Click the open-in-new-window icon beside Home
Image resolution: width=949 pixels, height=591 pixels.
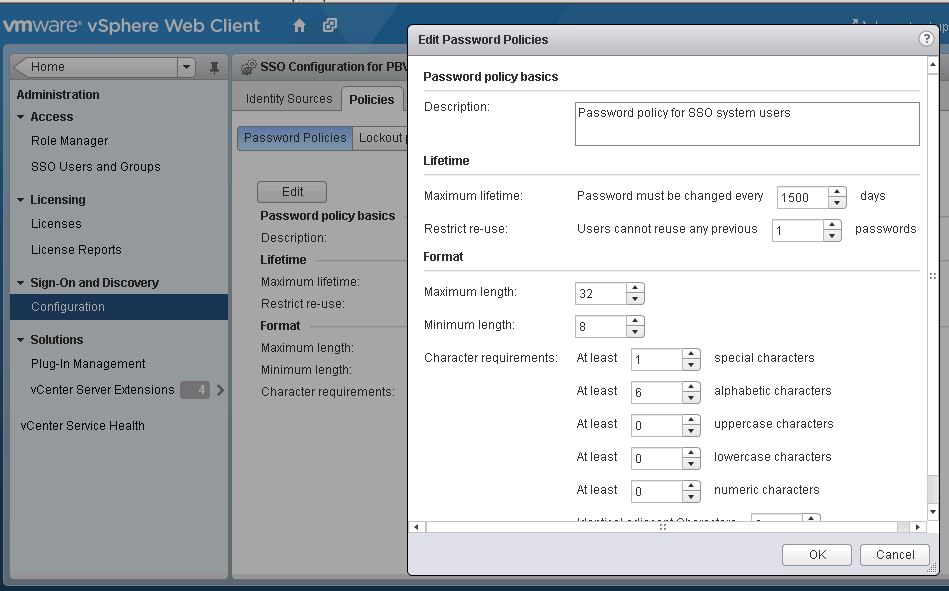(x=330, y=25)
